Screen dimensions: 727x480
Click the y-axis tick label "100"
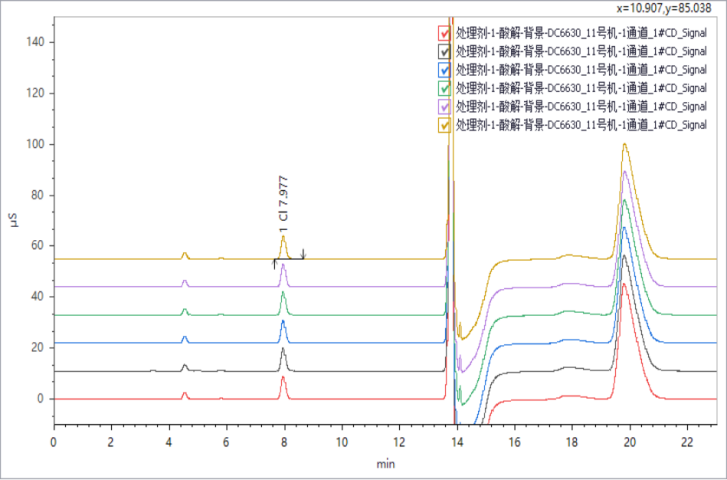37,144
